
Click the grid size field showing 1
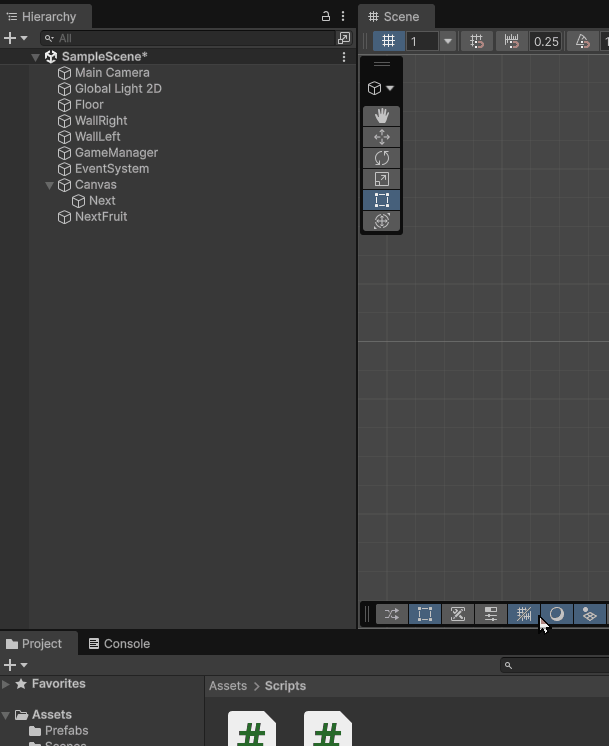422,41
